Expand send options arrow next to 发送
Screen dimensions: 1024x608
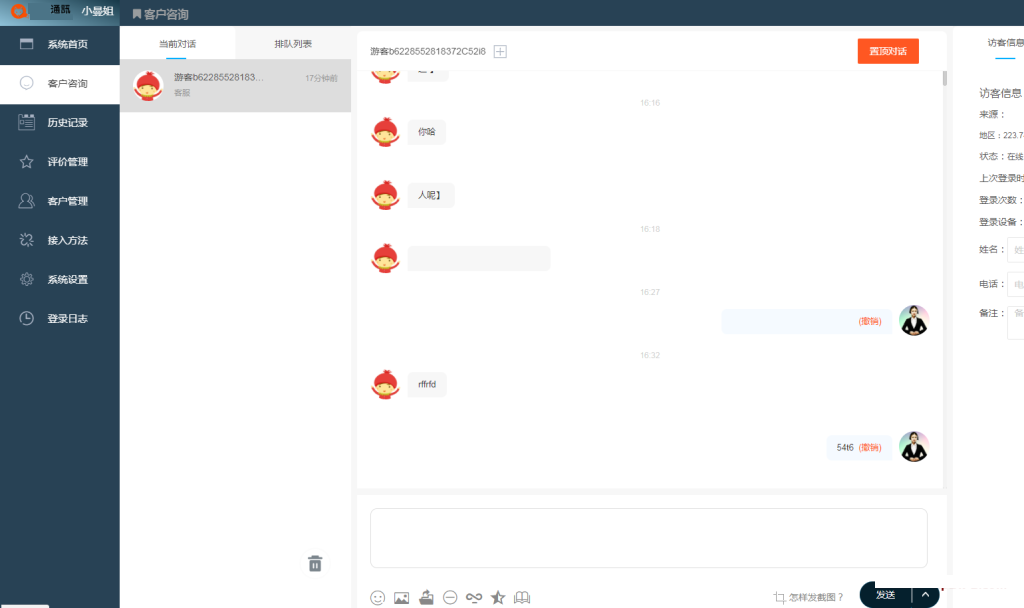(x=925, y=595)
